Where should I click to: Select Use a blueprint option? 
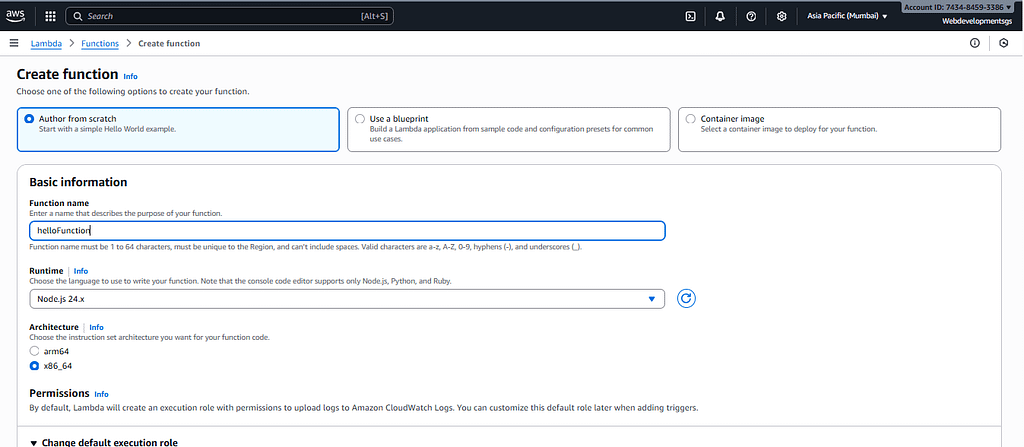point(360,119)
